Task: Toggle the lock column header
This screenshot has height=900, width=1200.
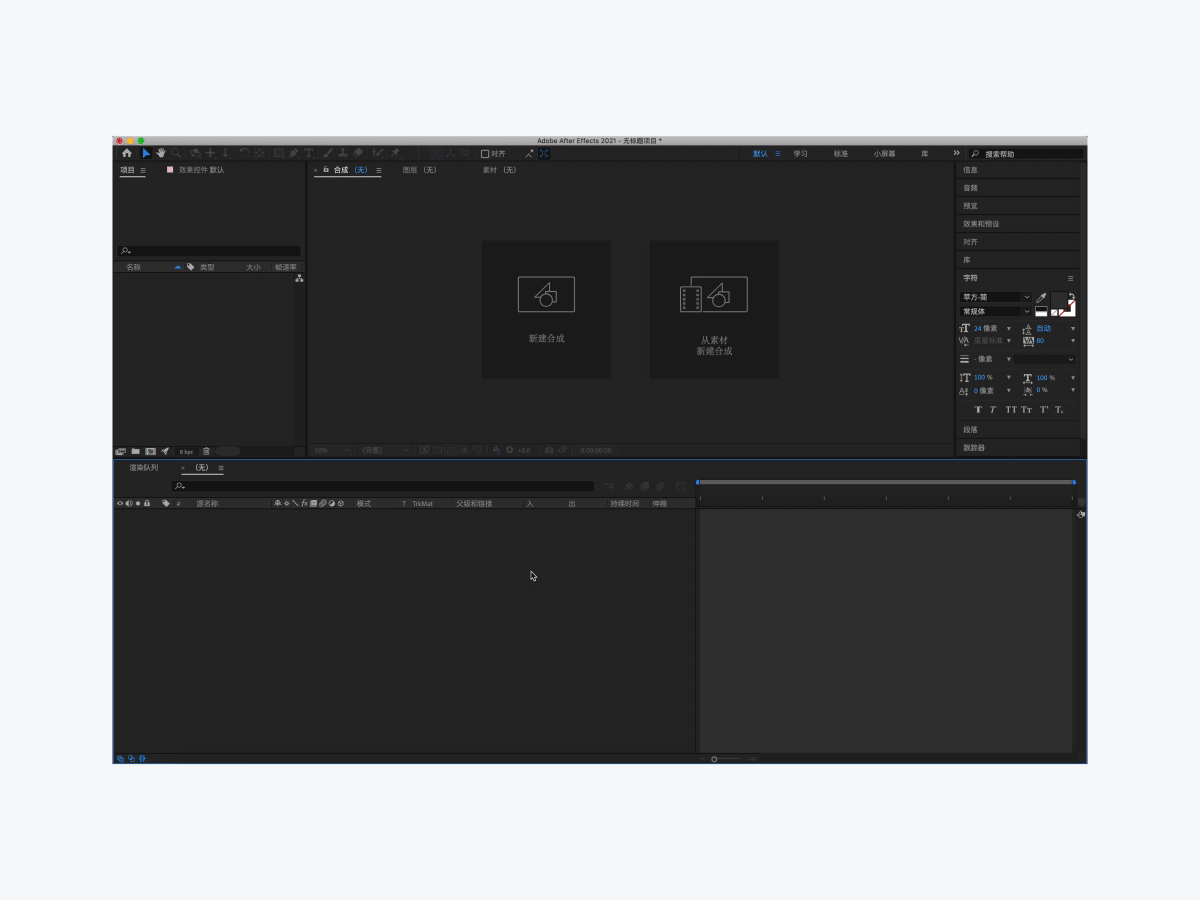Action: [x=147, y=504]
